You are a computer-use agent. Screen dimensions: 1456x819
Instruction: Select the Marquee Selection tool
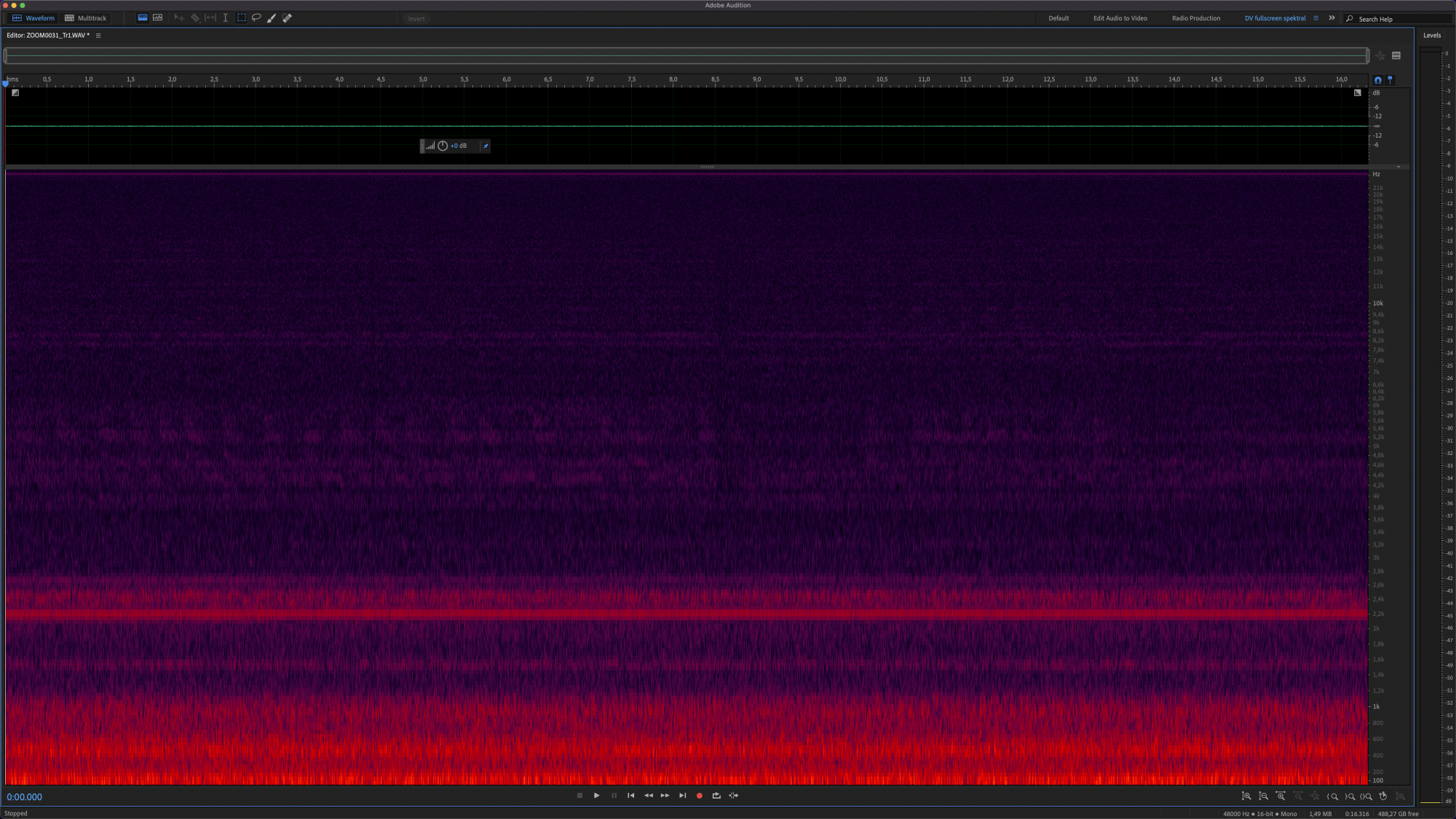click(x=242, y=18)
